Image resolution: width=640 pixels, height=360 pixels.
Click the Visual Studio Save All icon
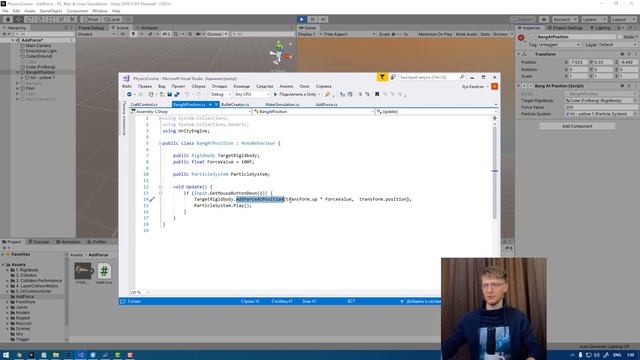pos(177,95)
